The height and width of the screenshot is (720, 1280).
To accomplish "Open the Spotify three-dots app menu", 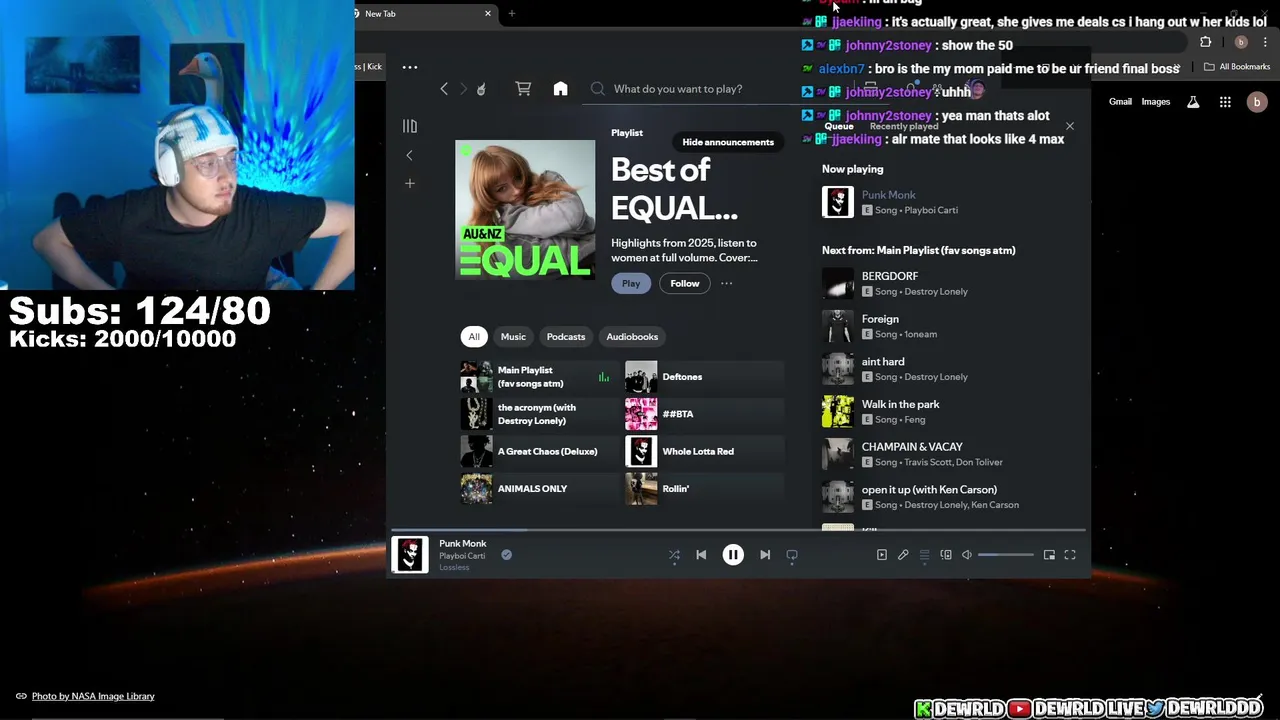I will (409, 67).
